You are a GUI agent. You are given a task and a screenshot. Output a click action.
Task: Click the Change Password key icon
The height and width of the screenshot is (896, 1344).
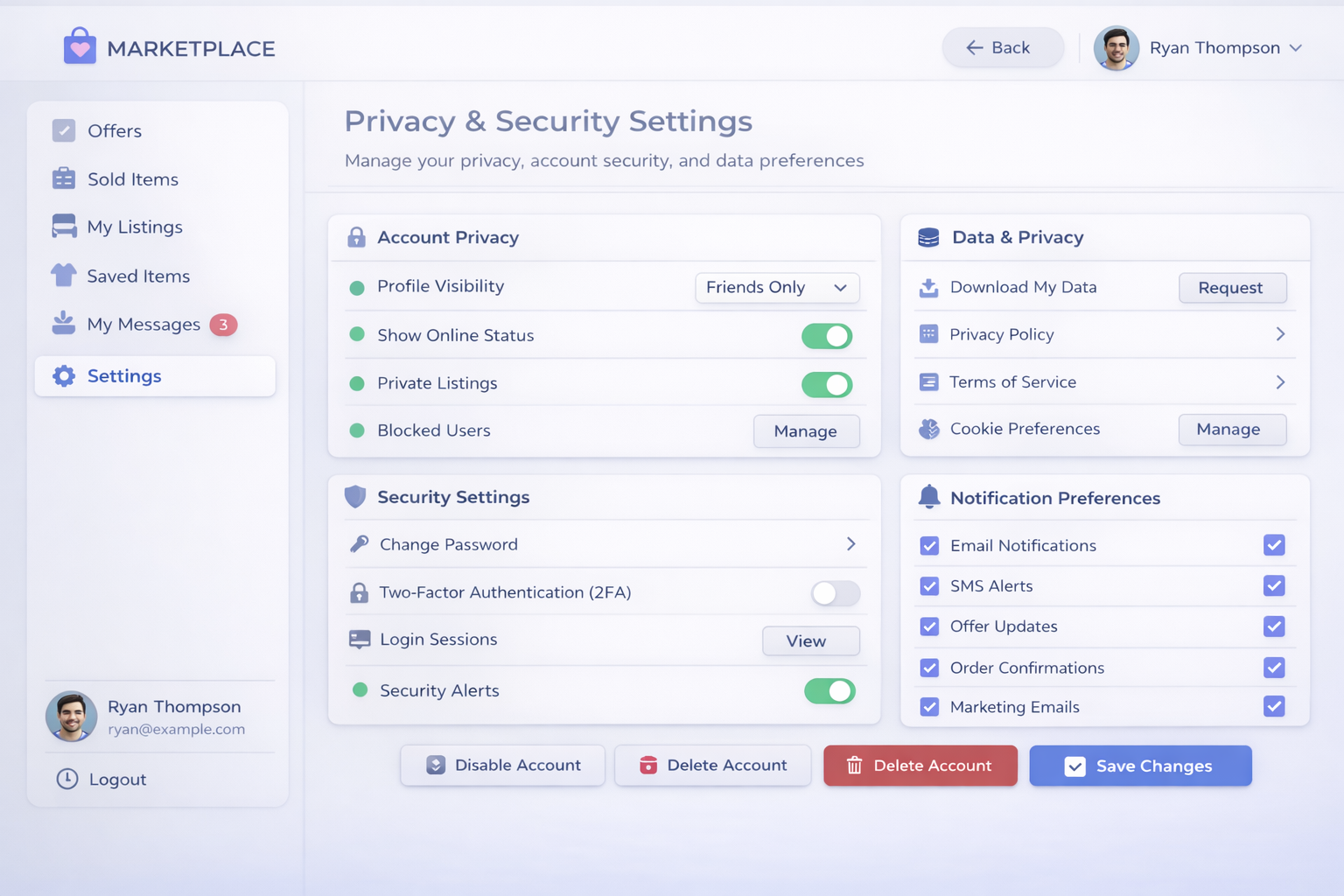[359, 544]
